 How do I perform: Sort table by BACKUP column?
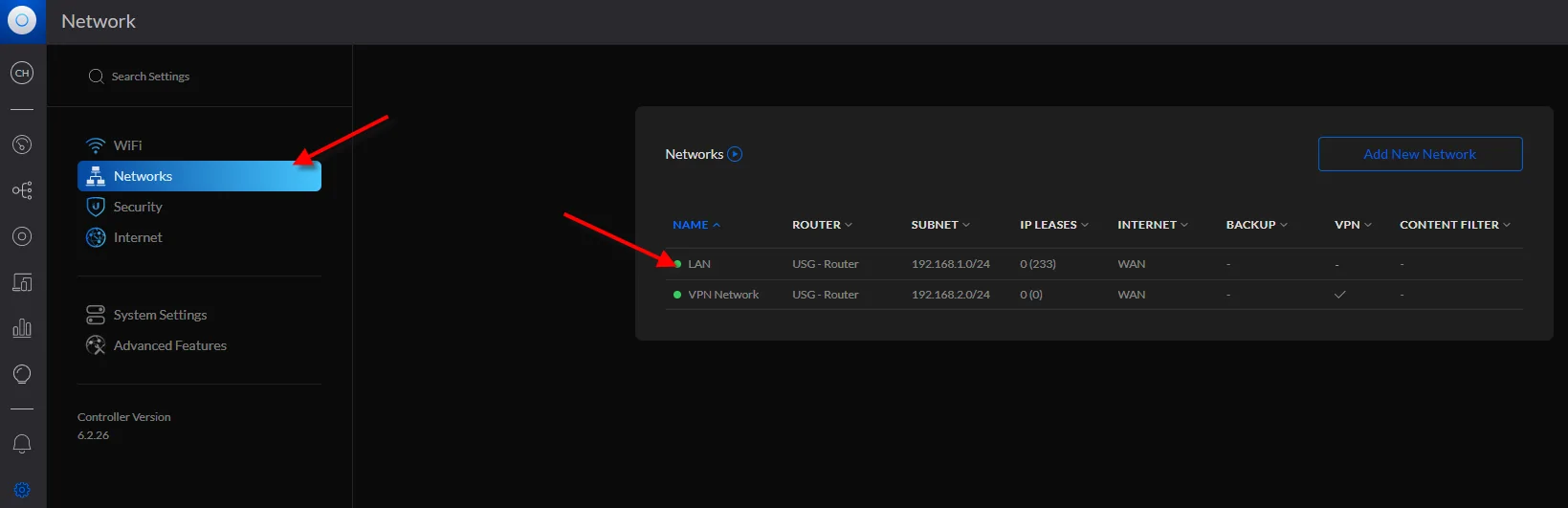[1257, 225]
